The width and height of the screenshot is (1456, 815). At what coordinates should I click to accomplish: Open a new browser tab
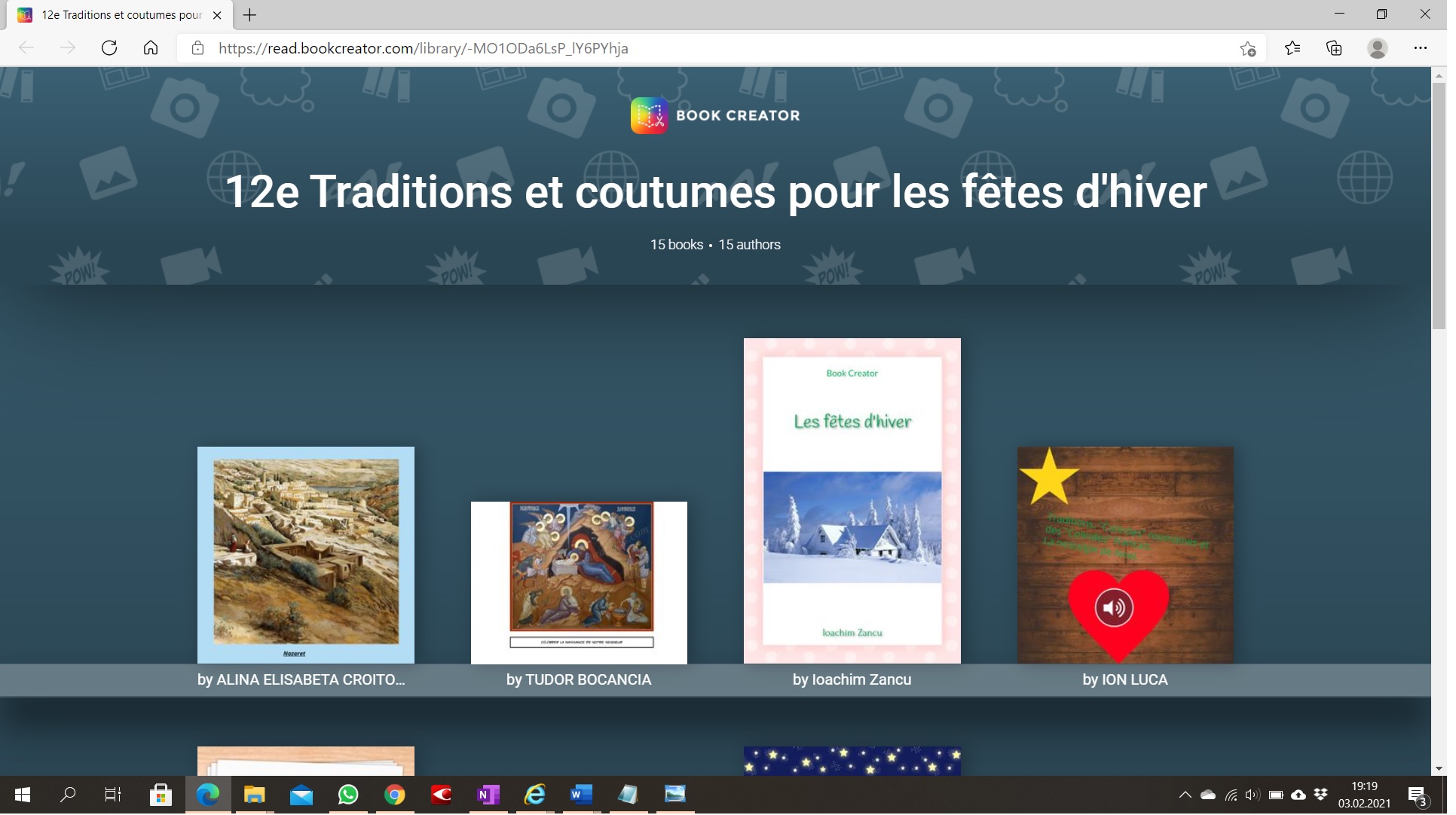(x=251, y=15)
